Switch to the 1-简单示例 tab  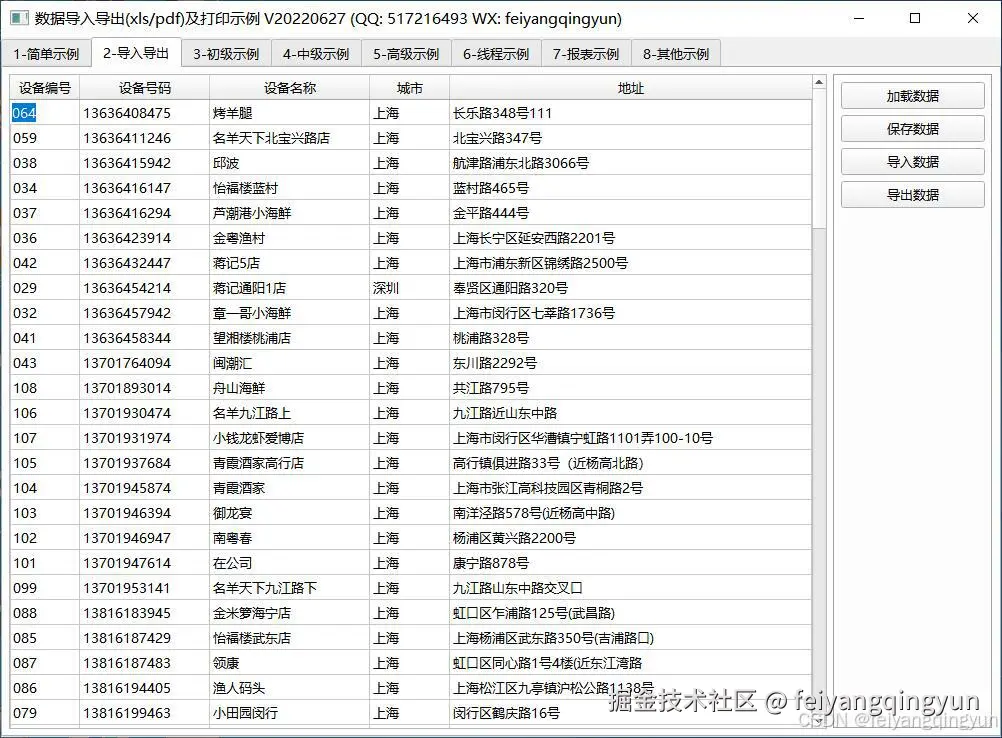click(46, 53)
